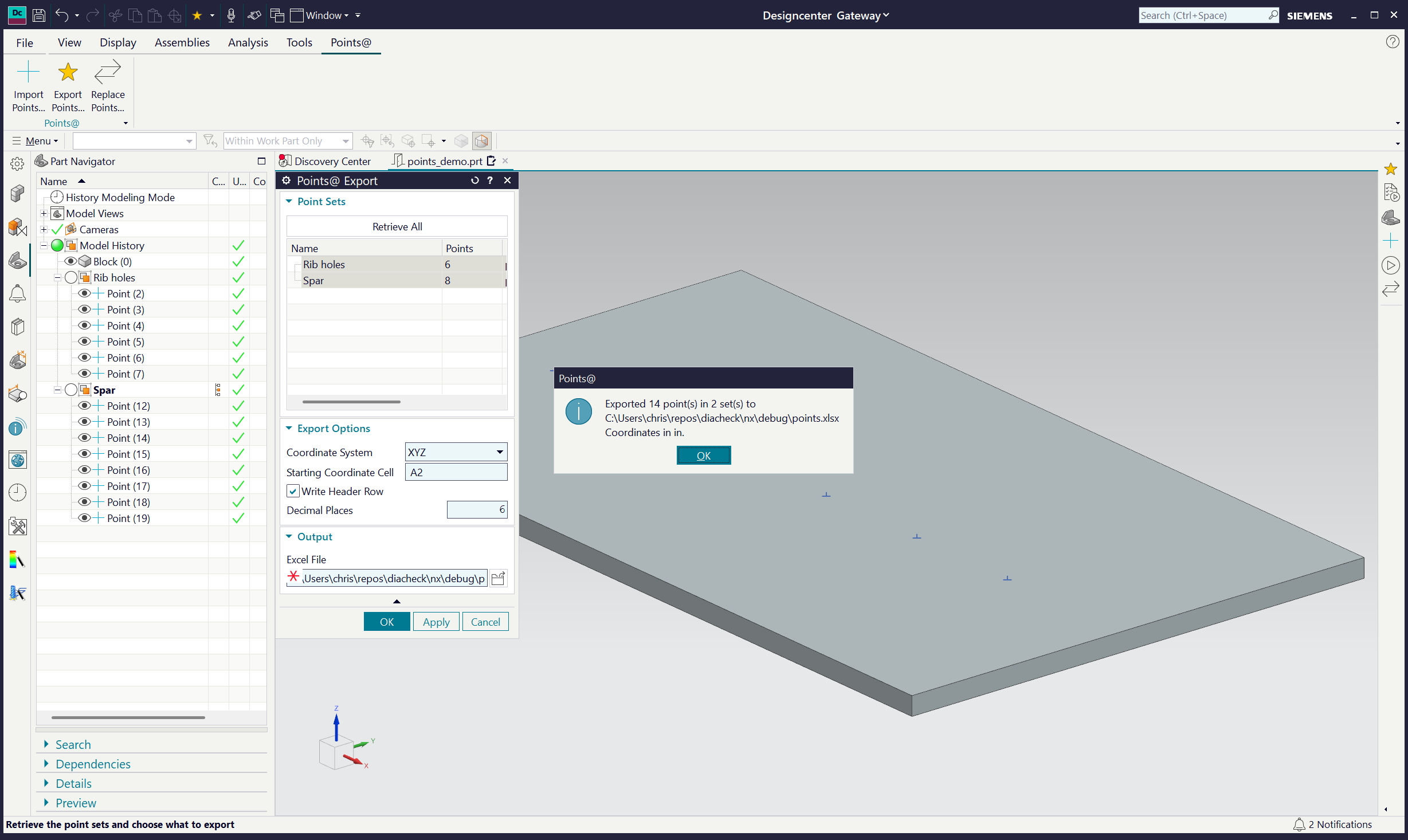Click the Undo arrow icon

pyautogui.click(x=62, y=15)
